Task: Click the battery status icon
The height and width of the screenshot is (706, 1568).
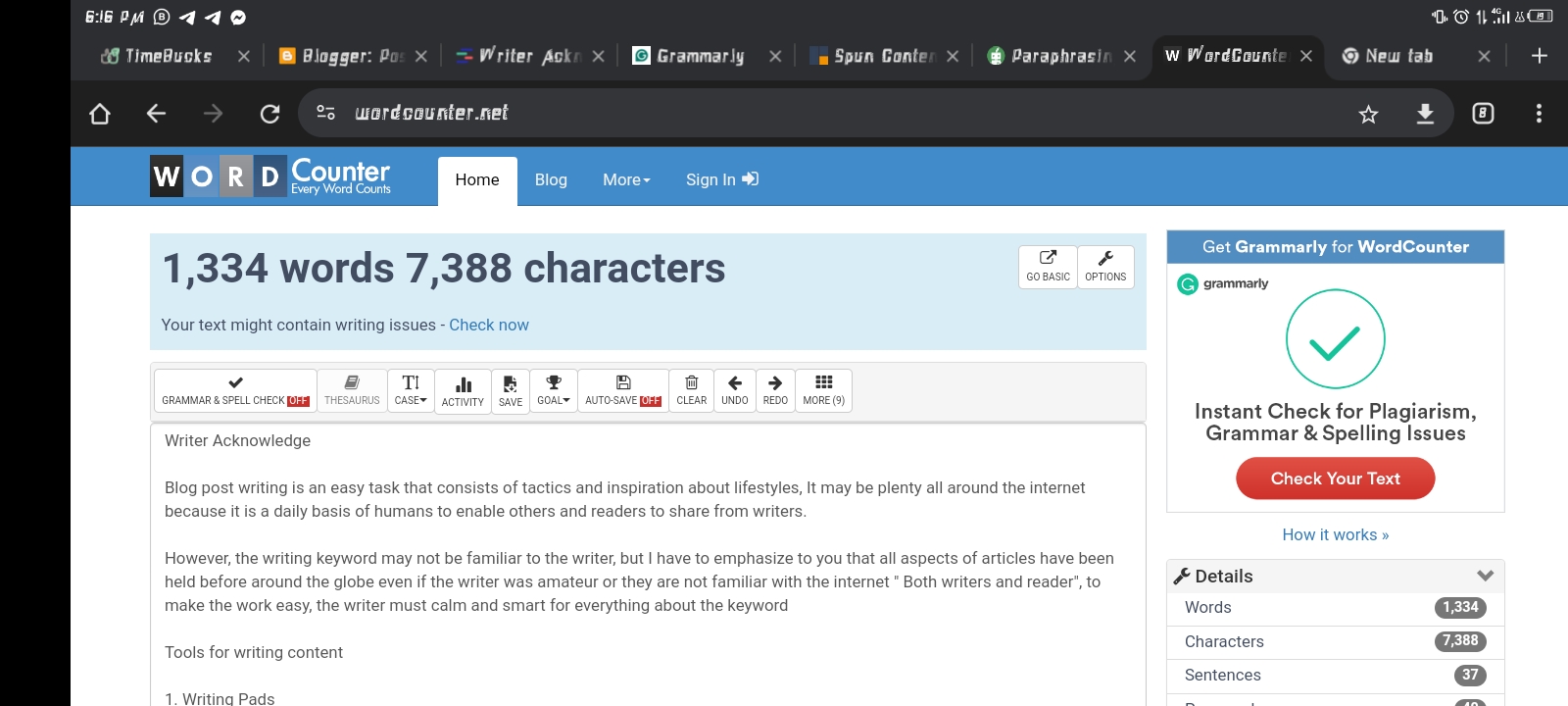Action: 1541,16
